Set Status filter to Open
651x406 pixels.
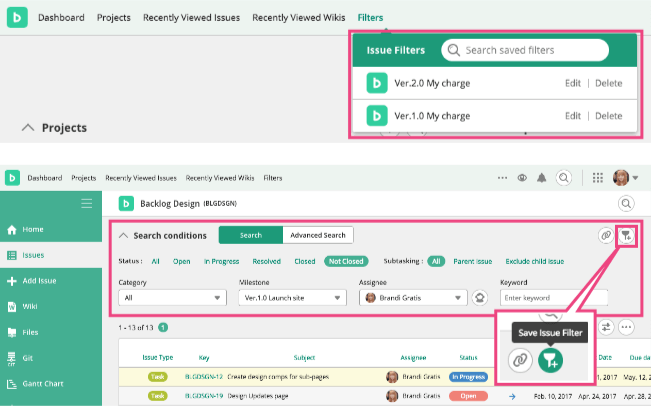[181, 261]
